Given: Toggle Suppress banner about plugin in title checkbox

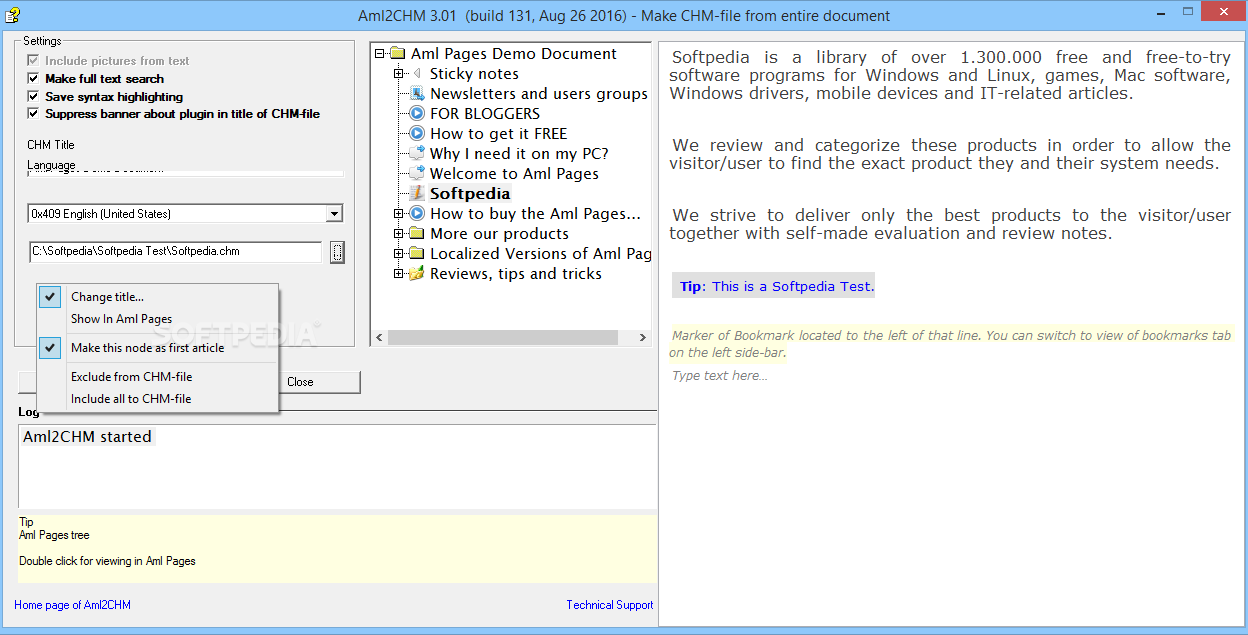Looking at the screenshot, I should 33,114.
